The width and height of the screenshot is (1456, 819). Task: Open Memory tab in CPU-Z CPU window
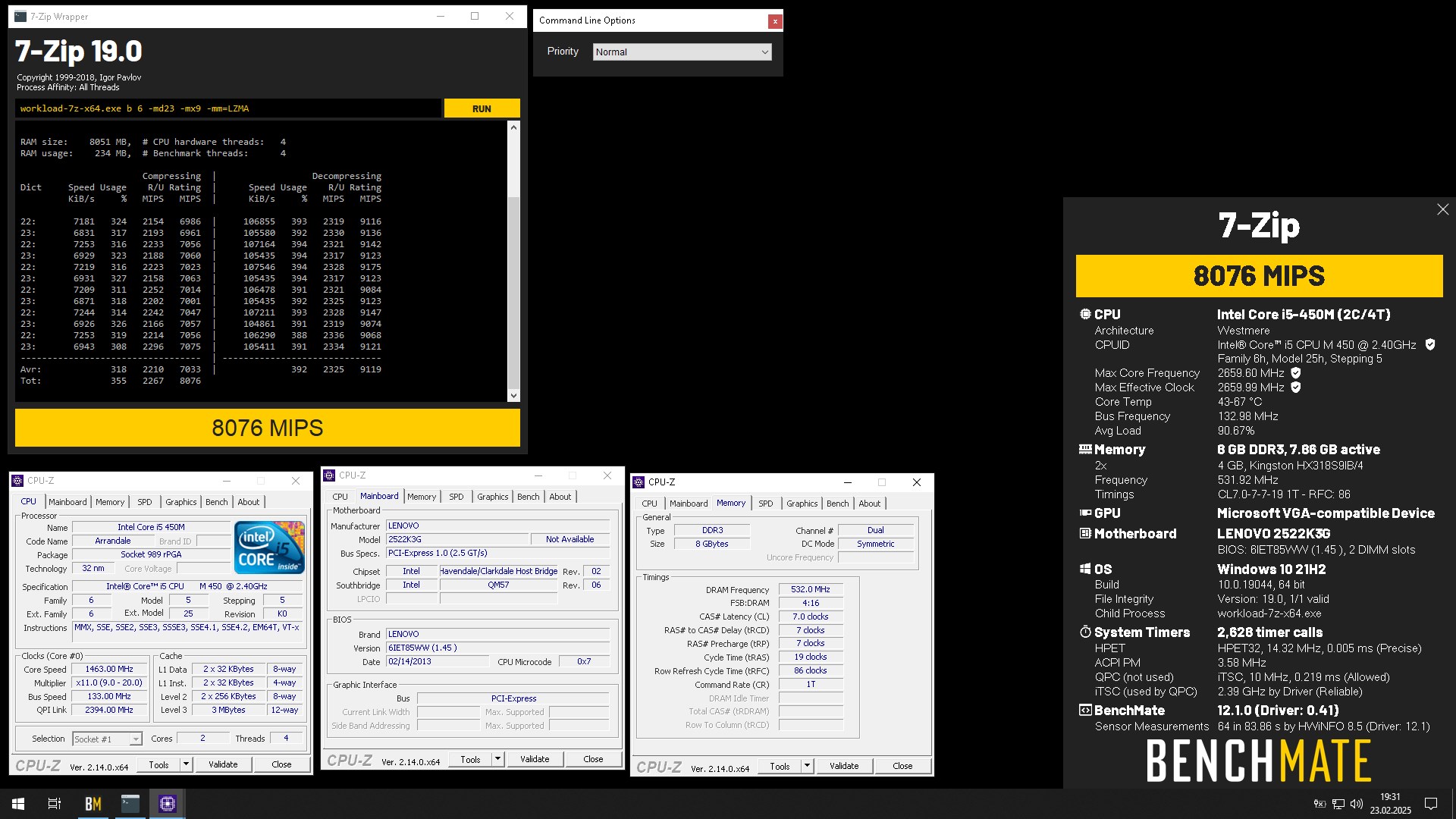coord(110,502)
